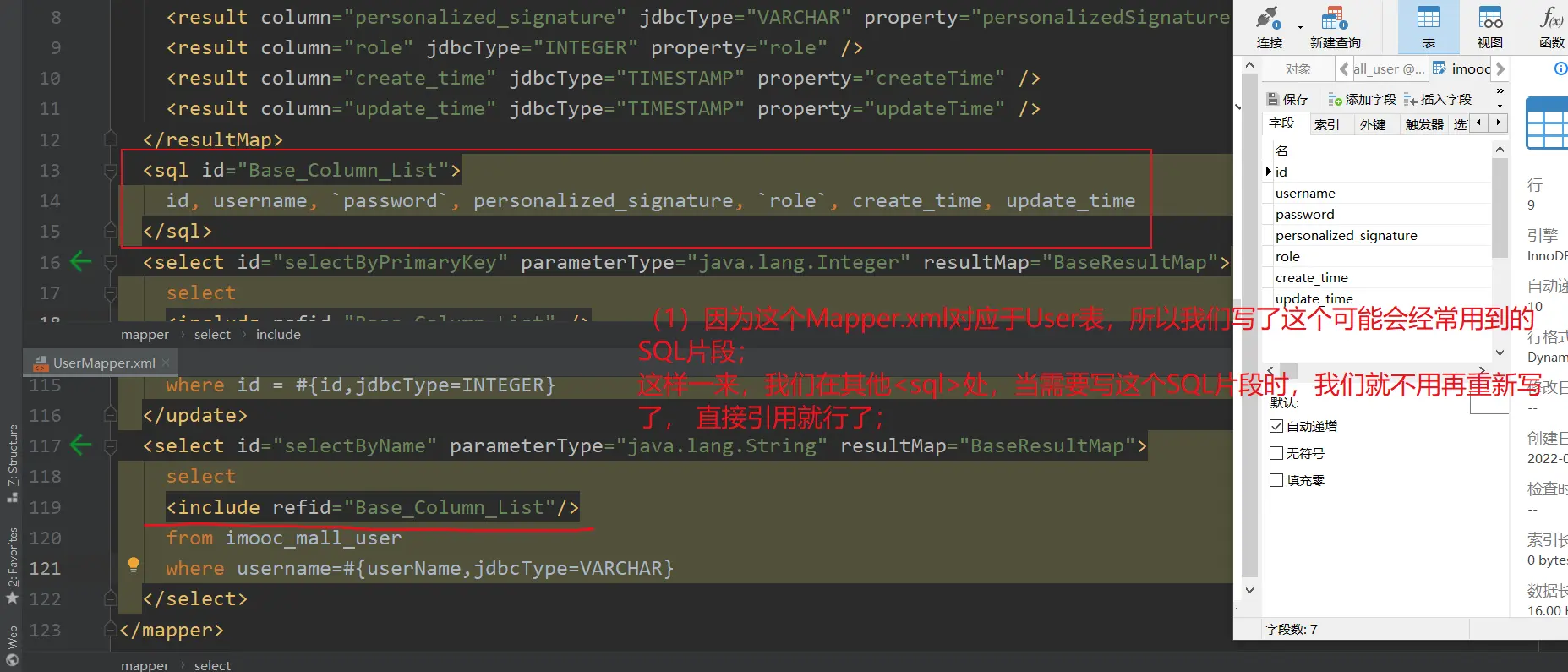1568x672 pixels.
Task: Click the Navicat 连接 (Connection) icon
Action: [x=1269, y=26]
